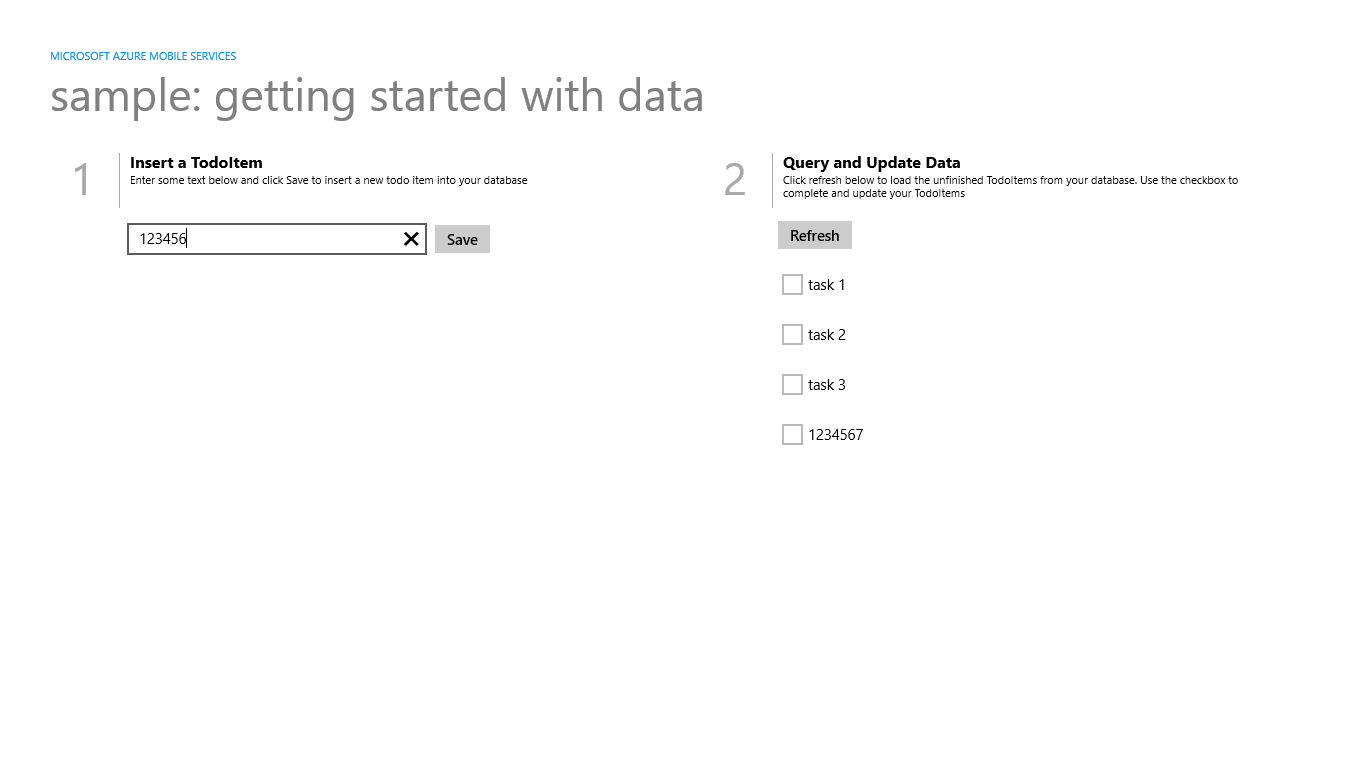Click the '1234567' item label

[x=836, y=435]
